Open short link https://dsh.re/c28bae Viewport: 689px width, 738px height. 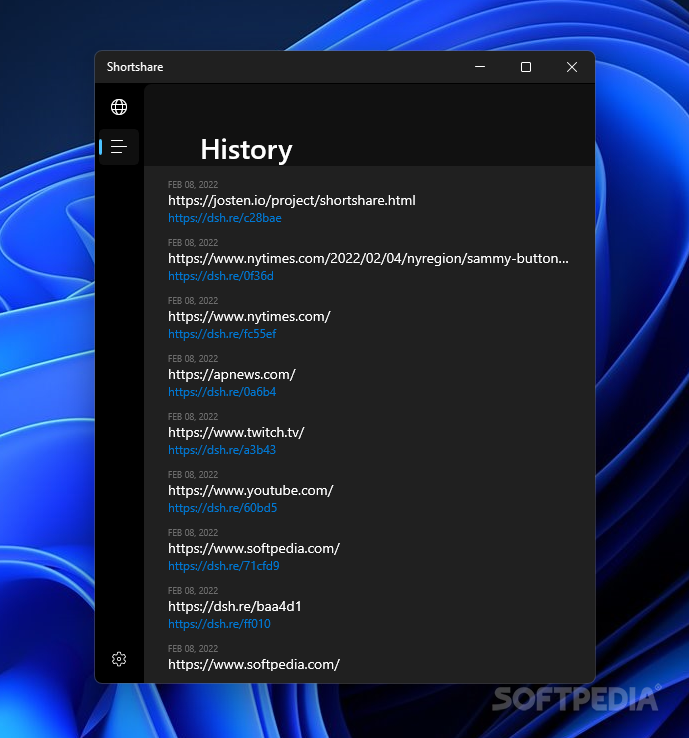224,218
